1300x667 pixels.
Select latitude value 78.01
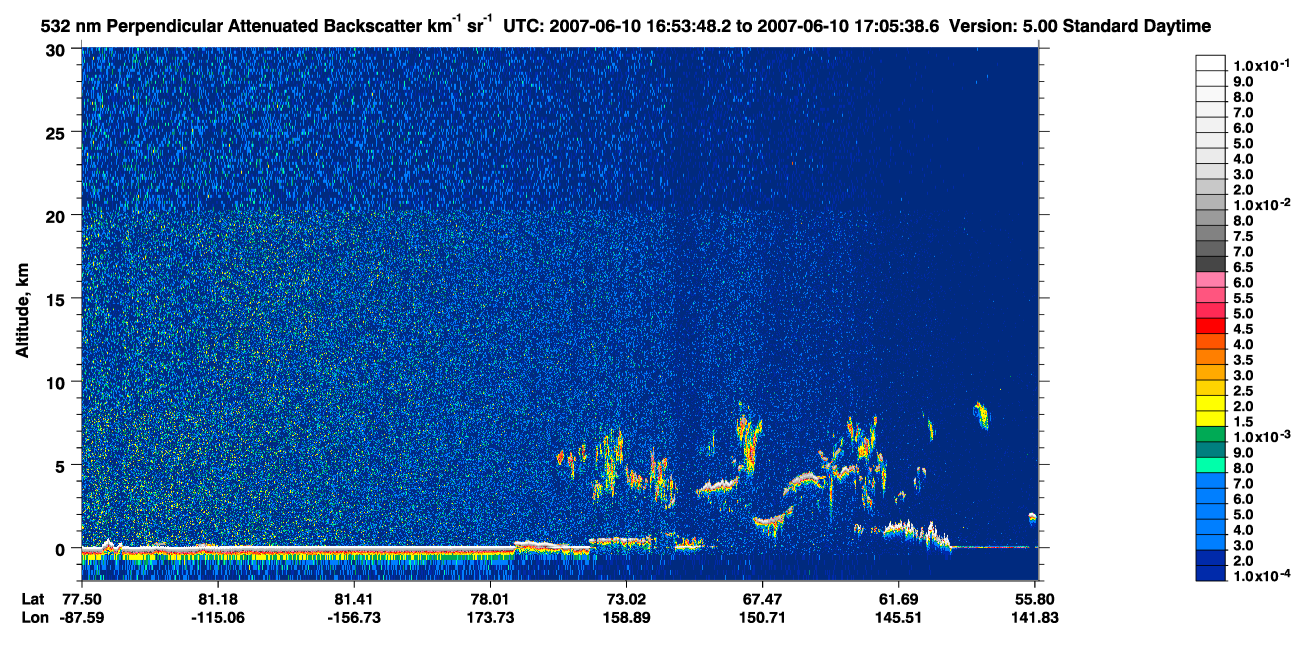(489, 598)
